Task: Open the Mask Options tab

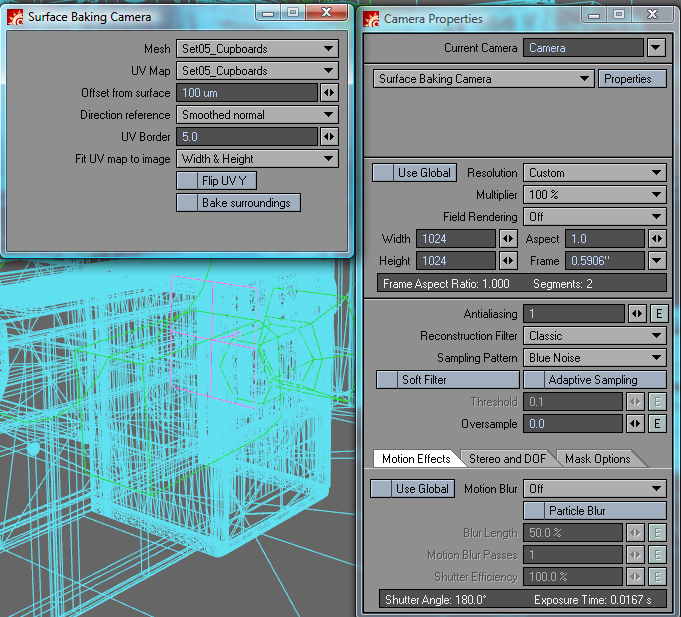Action: pos(597,459)
